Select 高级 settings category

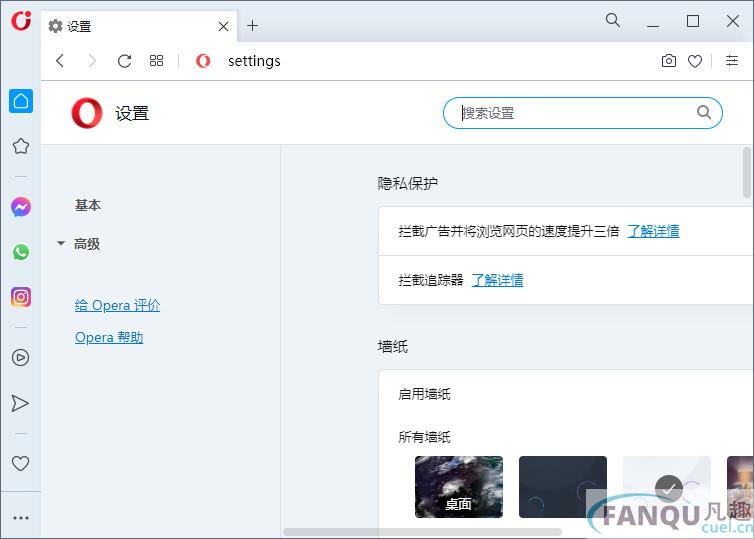point(87,244)
